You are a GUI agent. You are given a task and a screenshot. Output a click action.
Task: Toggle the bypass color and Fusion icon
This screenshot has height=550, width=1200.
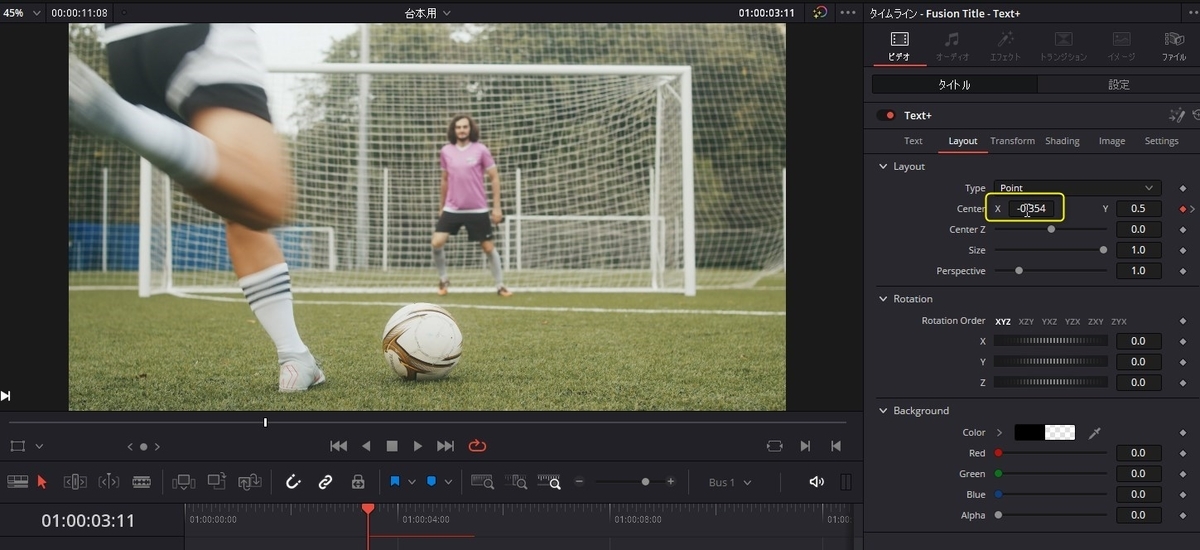coord(820,13)
